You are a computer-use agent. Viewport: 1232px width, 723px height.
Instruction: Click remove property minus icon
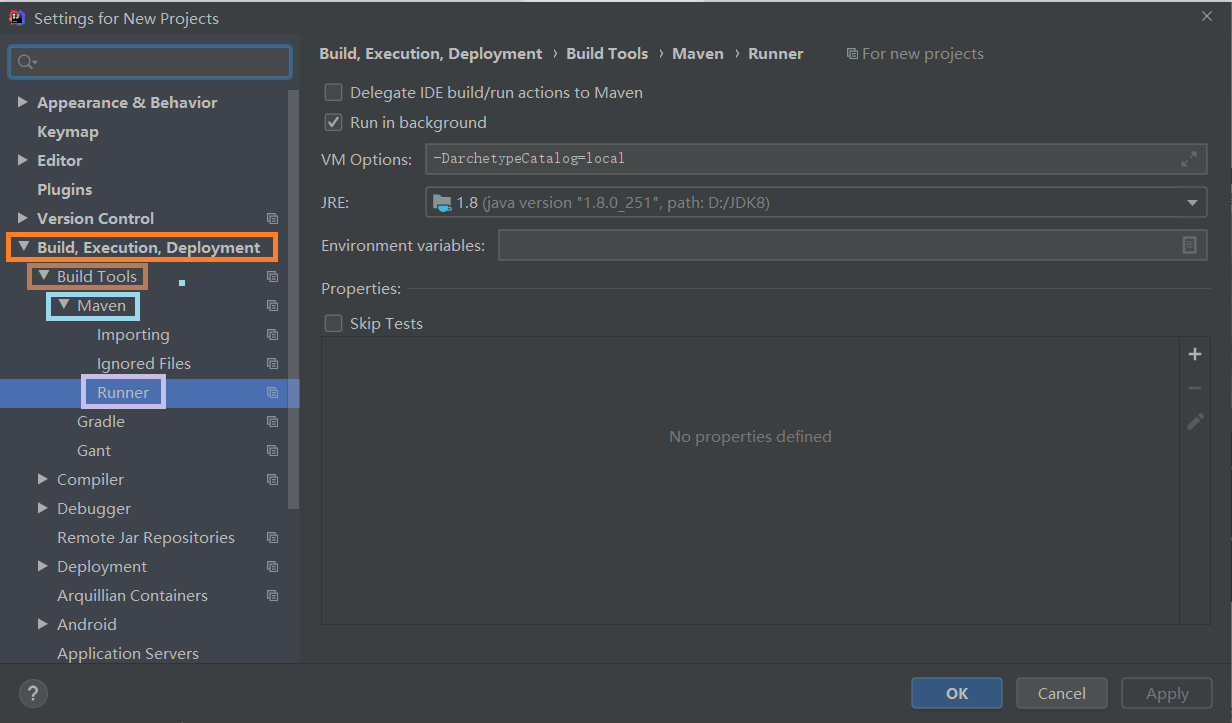[x=1194, y=388]
